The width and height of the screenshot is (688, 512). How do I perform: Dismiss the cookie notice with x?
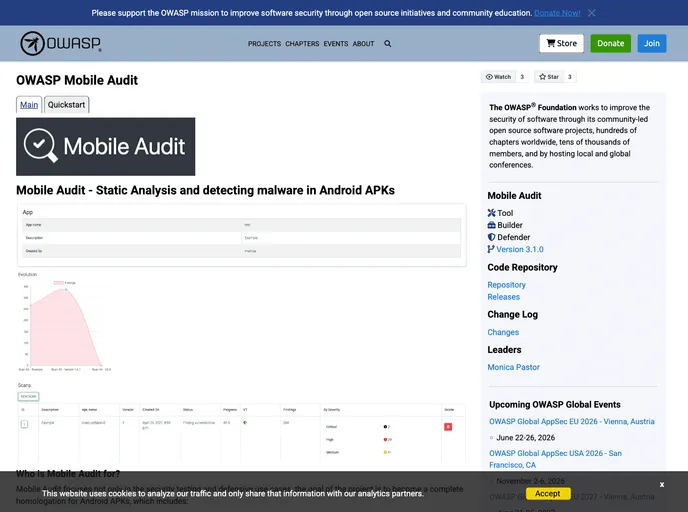coord(662,484)
